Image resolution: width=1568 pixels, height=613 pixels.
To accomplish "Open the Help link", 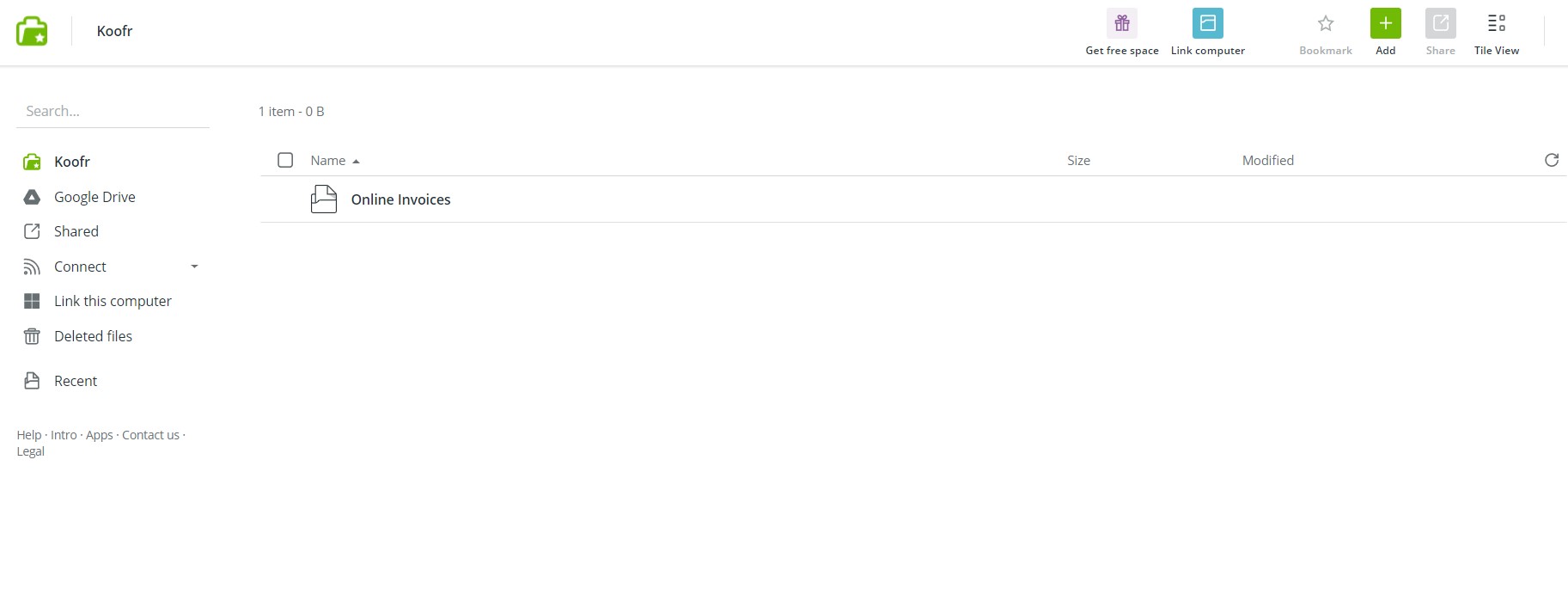I will (28, 435).
